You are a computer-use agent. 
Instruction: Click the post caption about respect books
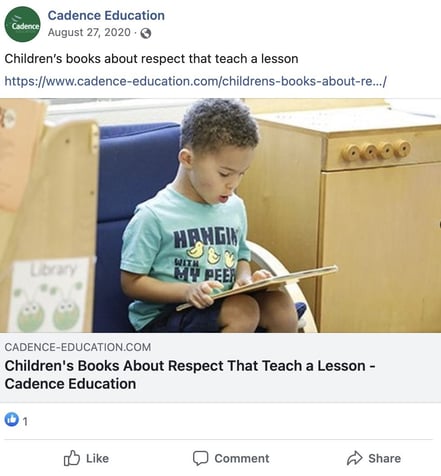point(151,59)
